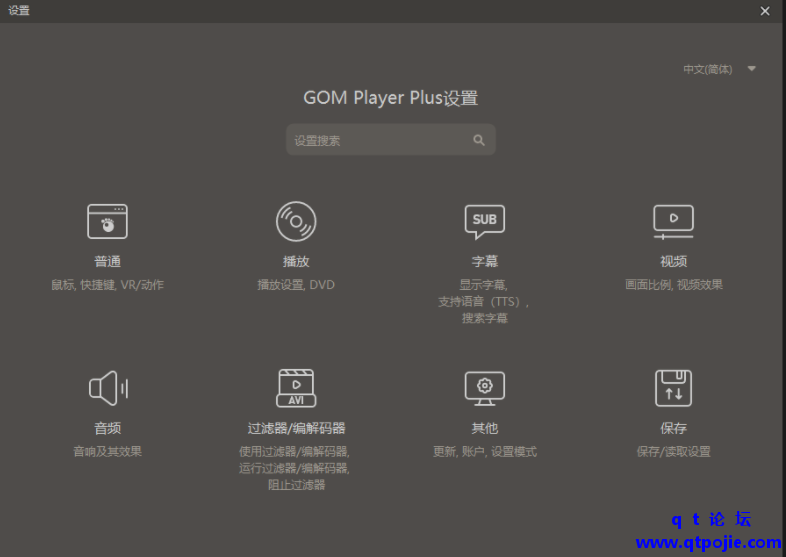Click the 画面比例, 视频效果 description
Viewport: 786px width, 557px height.
pyautogui.click(x=673, y=285)
